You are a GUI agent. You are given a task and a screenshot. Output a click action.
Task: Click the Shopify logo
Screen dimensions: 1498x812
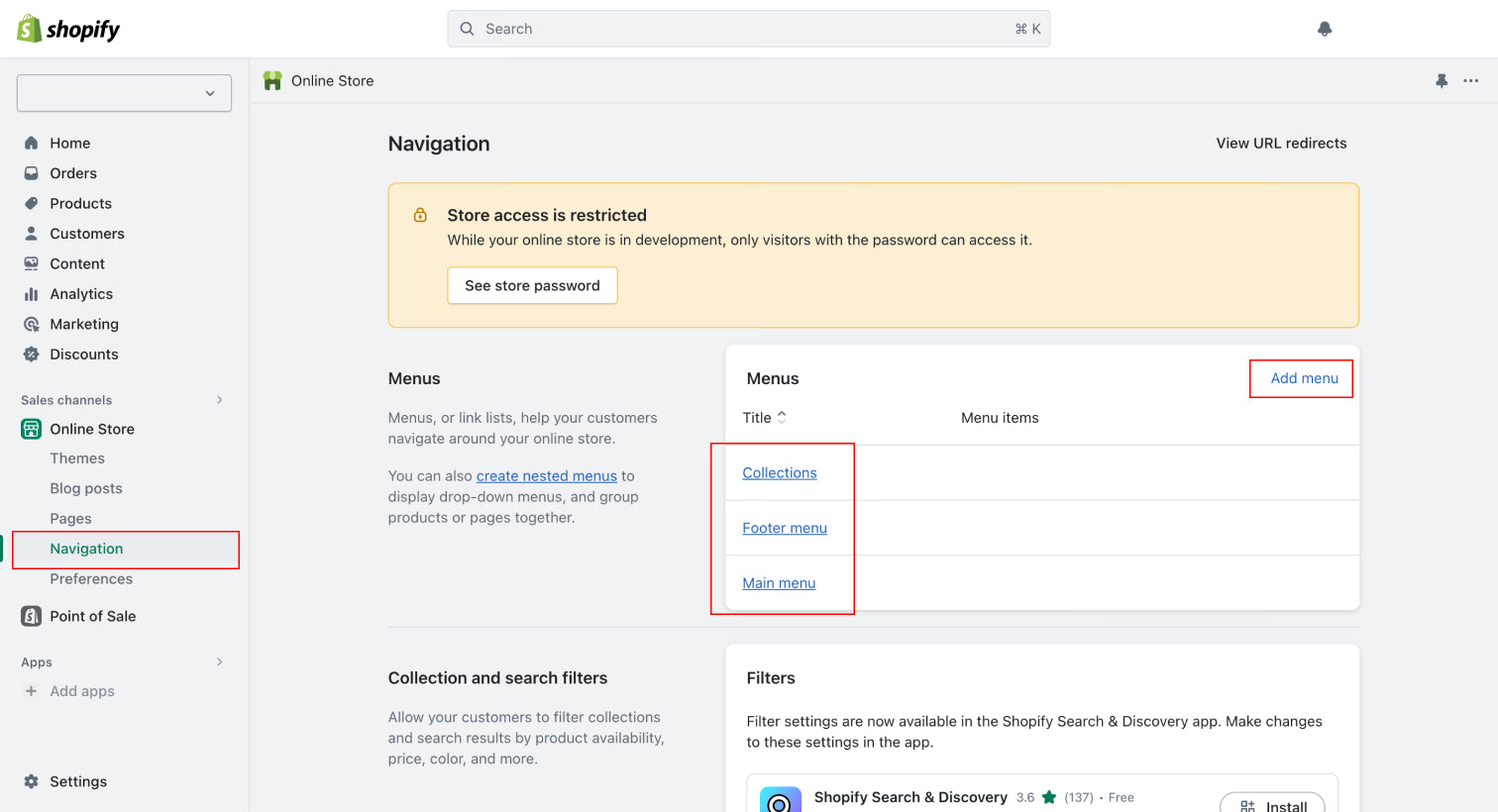(68, 29)
